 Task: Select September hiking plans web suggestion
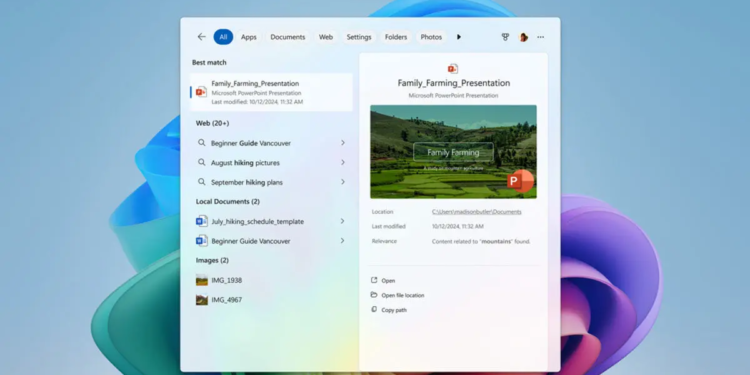coord(247,182)
